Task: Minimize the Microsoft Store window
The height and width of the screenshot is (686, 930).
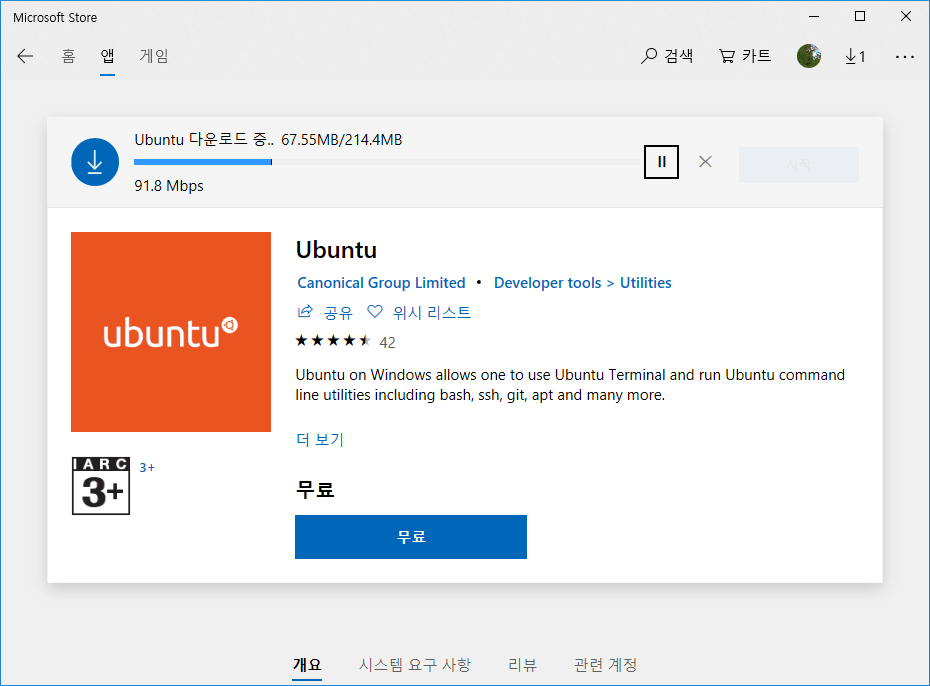Action: click(x=814, y=17)
